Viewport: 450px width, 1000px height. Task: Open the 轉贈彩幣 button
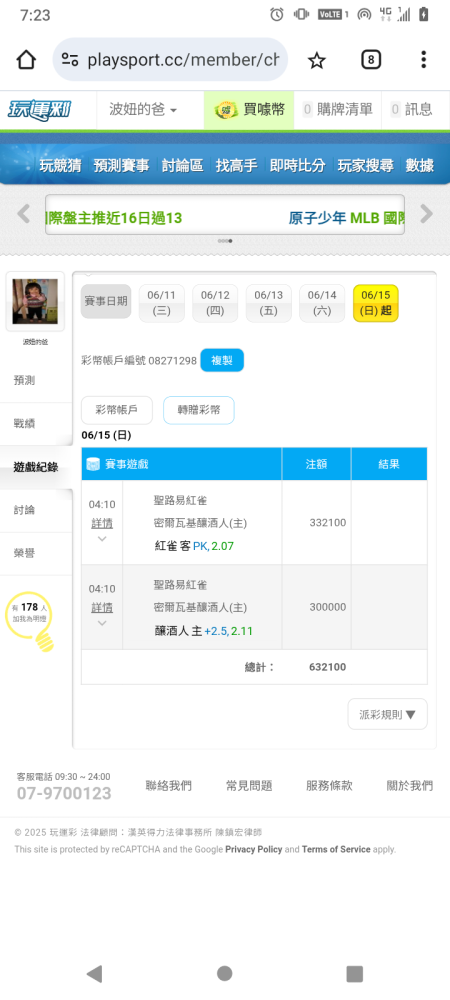[x=199, y=410]
